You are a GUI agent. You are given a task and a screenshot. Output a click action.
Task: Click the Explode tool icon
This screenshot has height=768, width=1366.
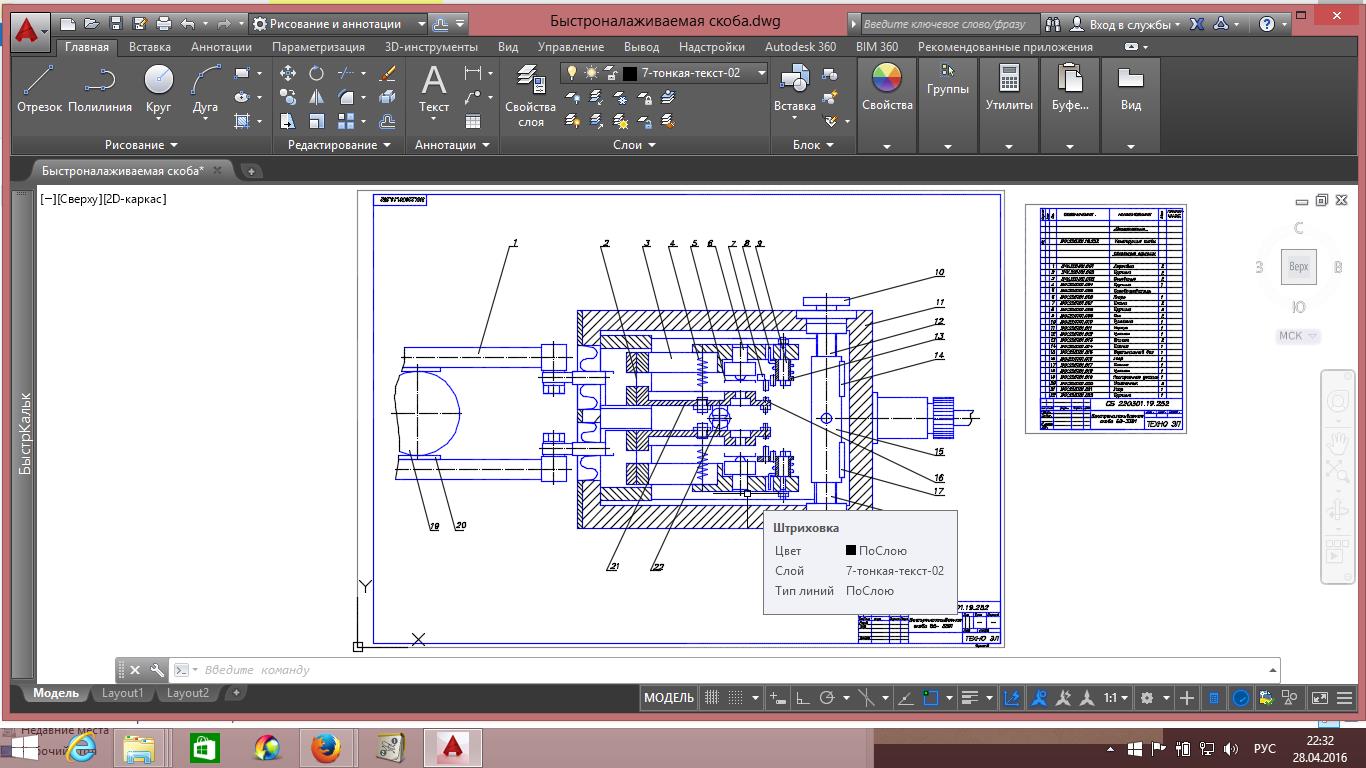387,97
